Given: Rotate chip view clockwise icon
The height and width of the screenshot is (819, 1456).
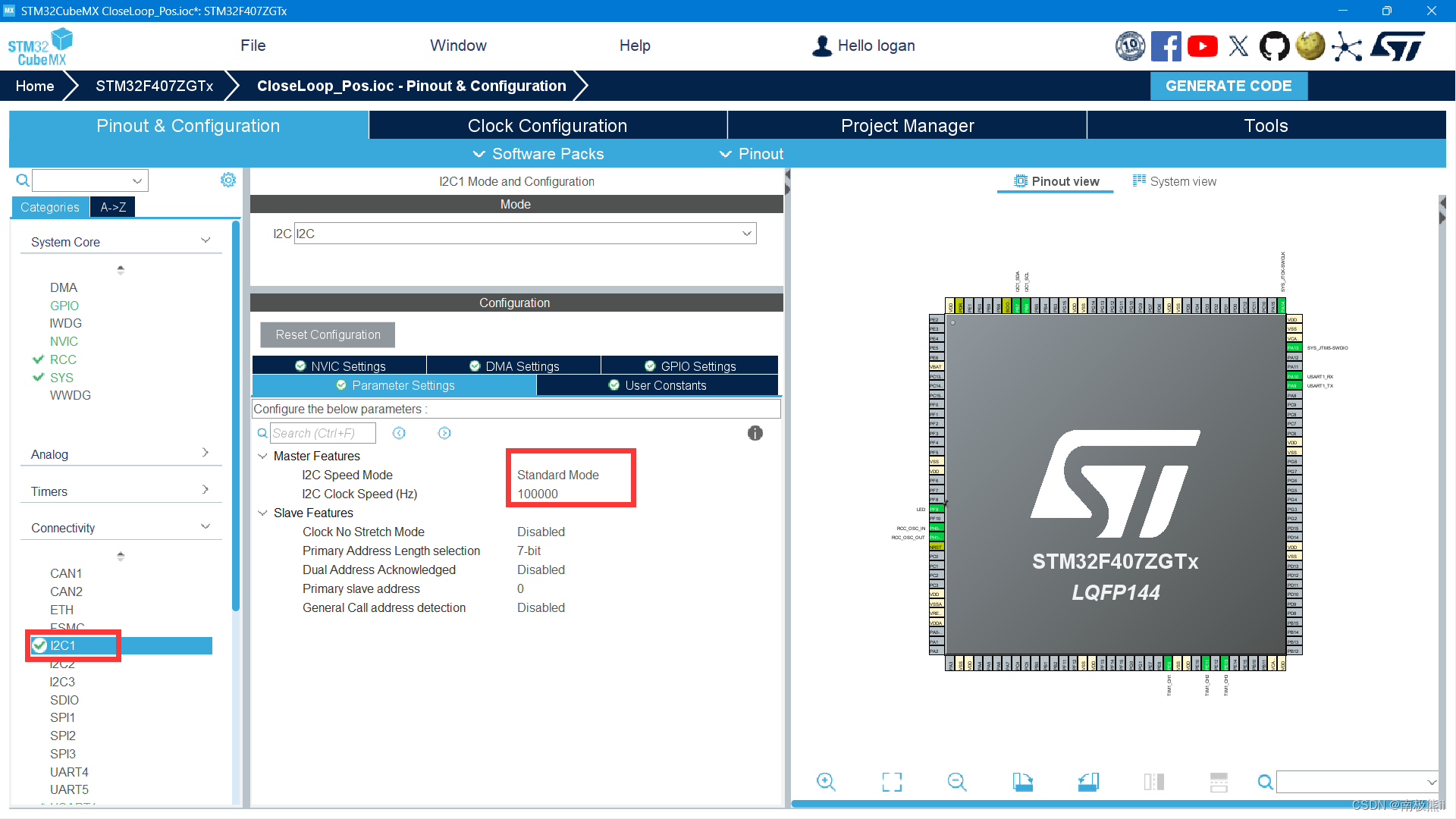Looking at the screenshot, I should [x=1023, y=782].
